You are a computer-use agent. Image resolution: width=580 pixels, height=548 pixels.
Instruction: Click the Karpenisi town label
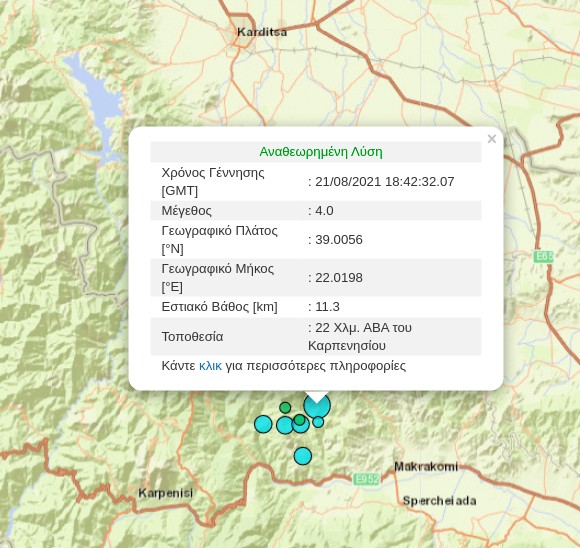click(x=166, y=493)
